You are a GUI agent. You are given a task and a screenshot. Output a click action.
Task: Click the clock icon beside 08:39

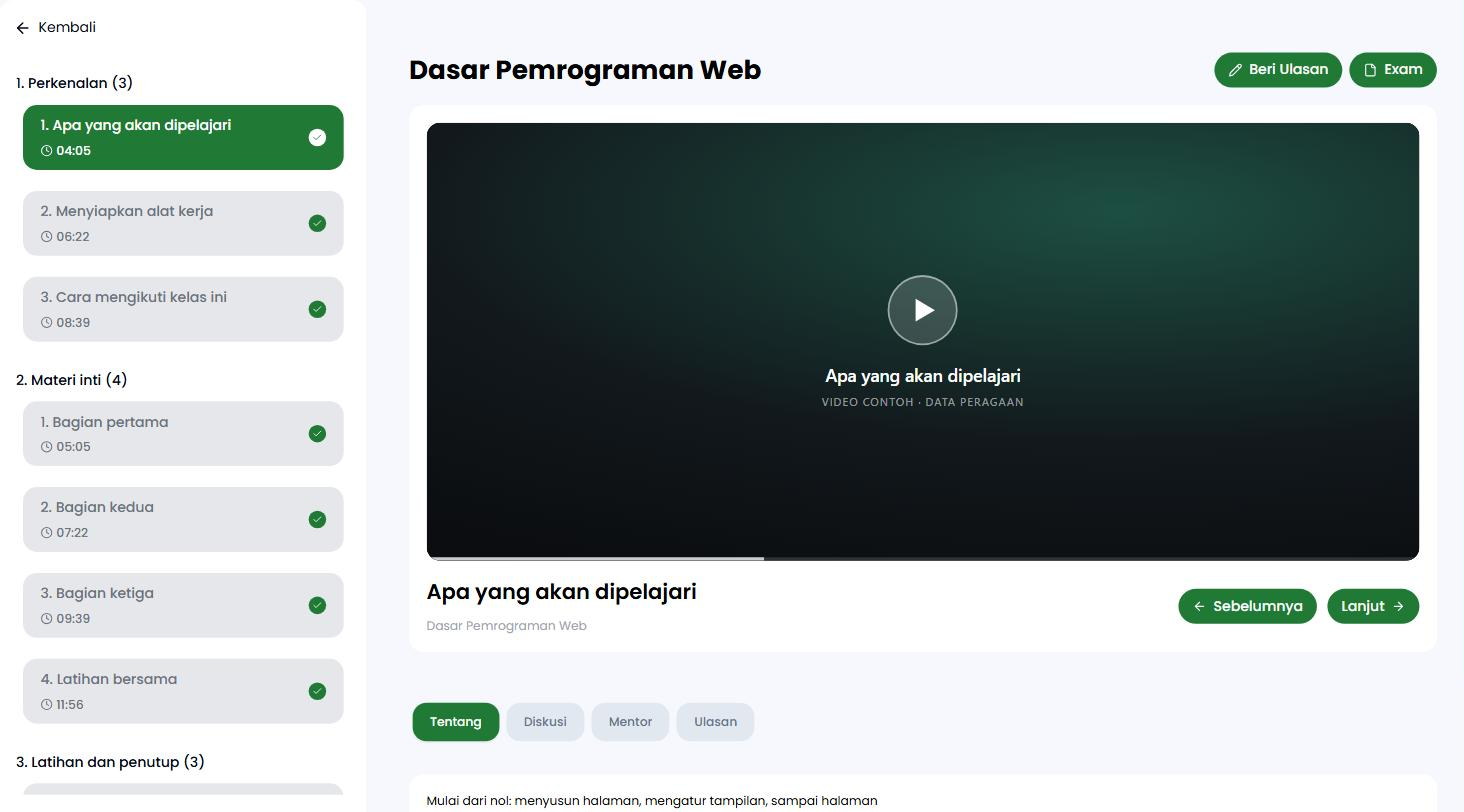tap(46, 323)
